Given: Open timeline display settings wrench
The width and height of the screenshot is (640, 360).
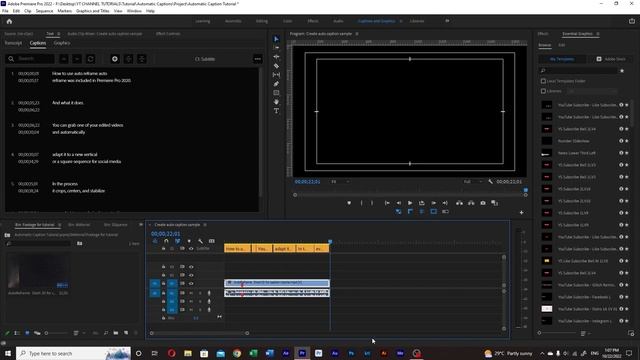Looking at the screenshot, I should click(x=200, y=241).
